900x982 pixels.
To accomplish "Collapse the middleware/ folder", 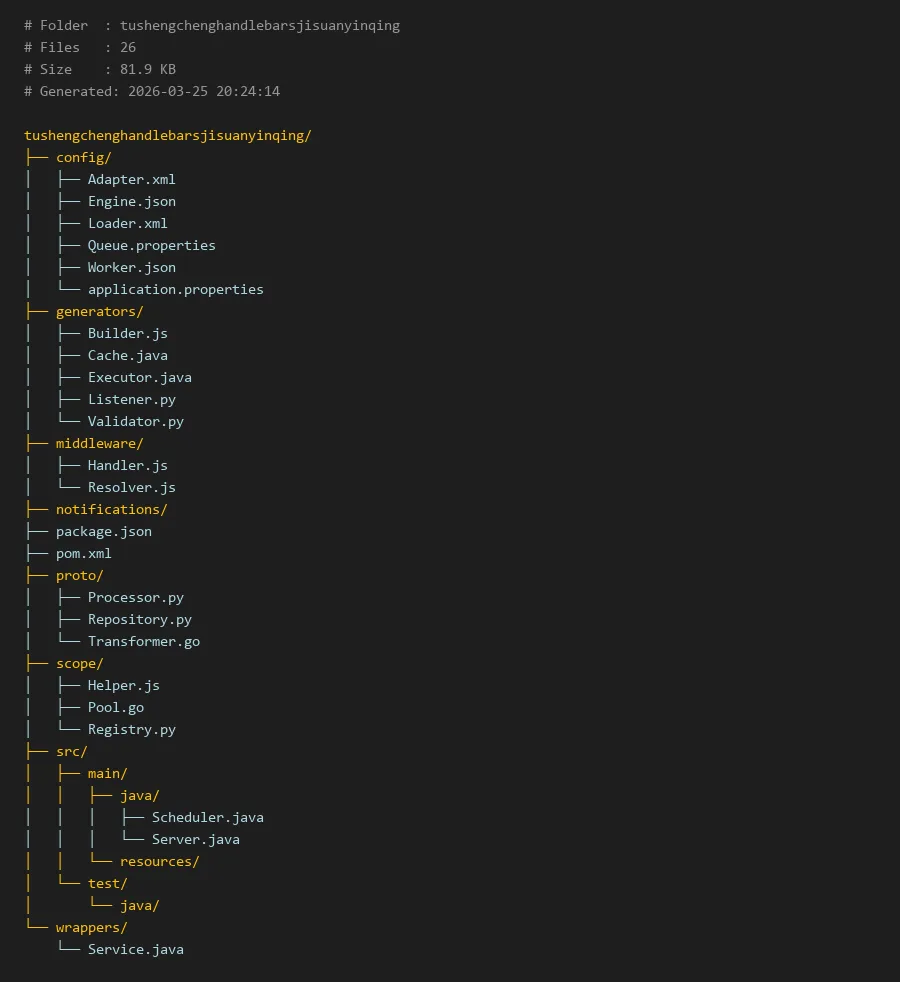I will click(x=99, y=443).
